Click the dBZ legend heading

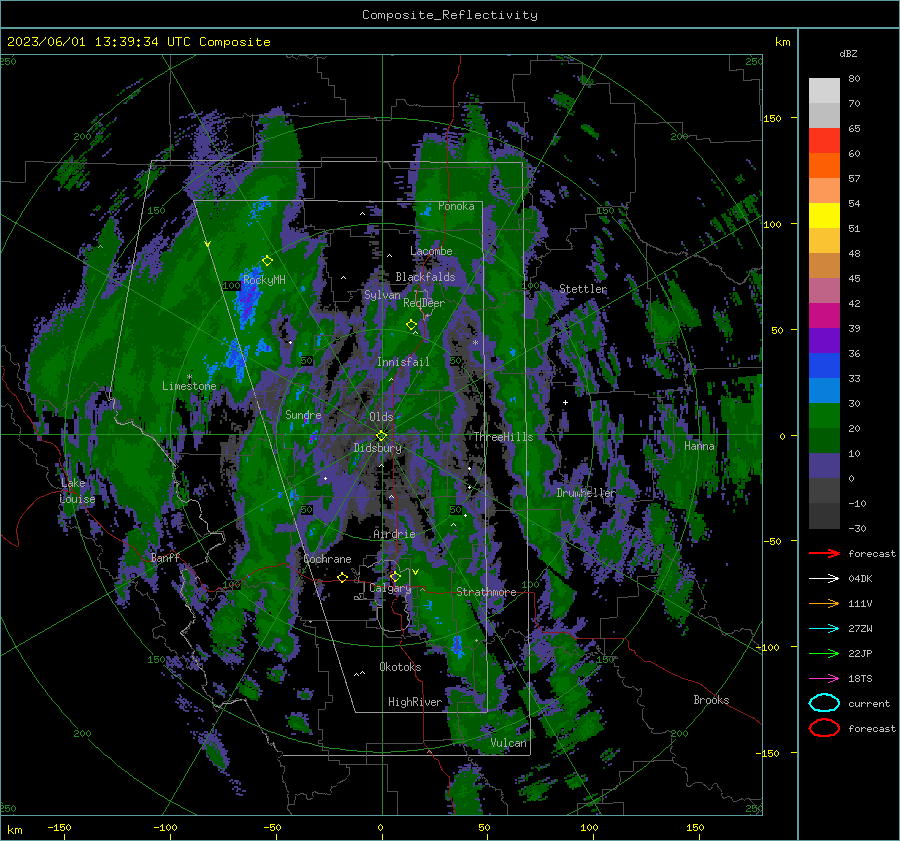click(x=848, y=53)
